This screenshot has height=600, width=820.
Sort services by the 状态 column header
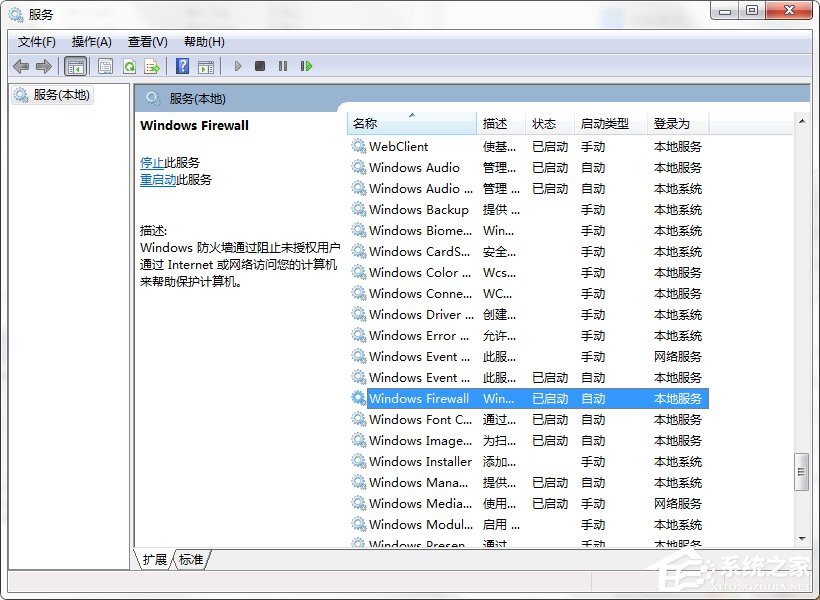click(x=546, y=121)
